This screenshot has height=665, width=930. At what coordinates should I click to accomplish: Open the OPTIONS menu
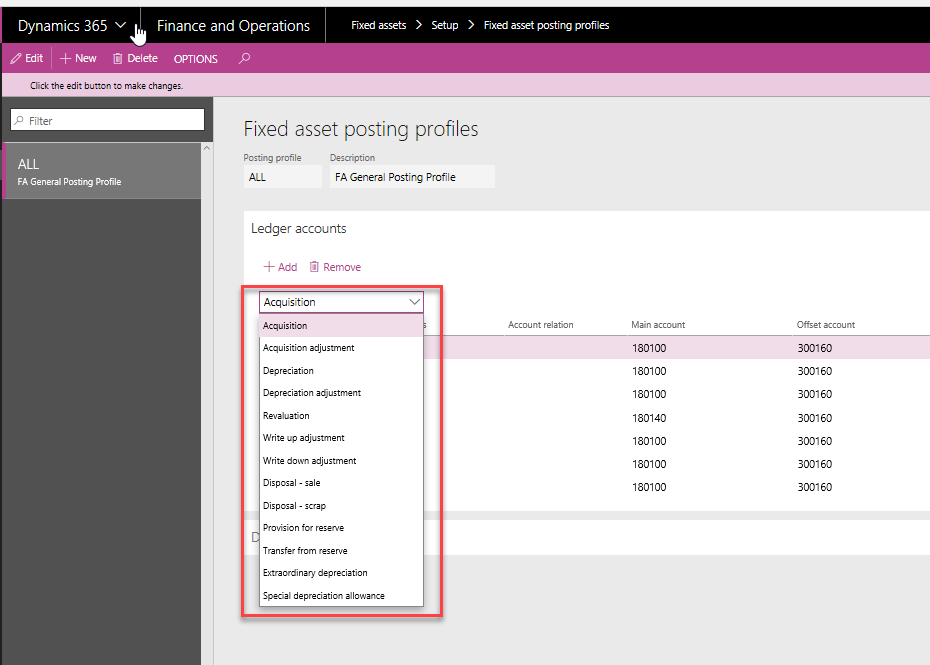click(196, 59)
